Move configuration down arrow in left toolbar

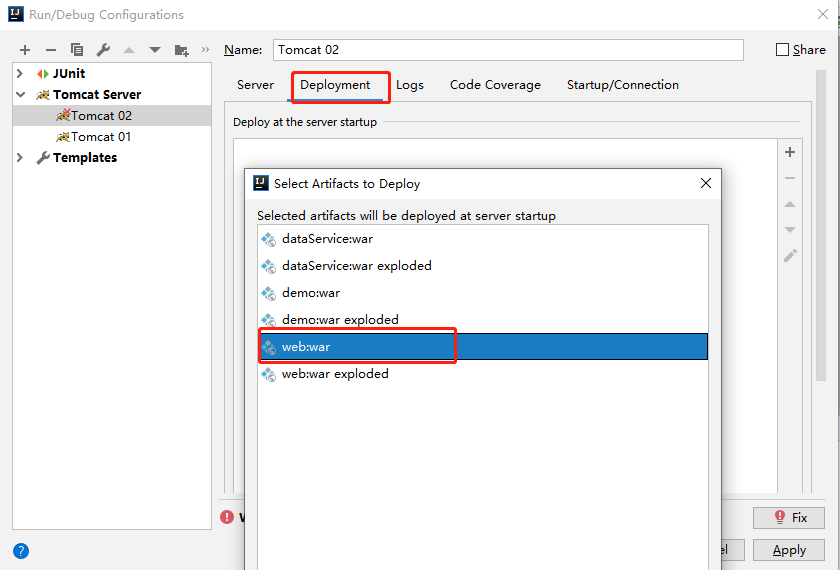(155, 50)
